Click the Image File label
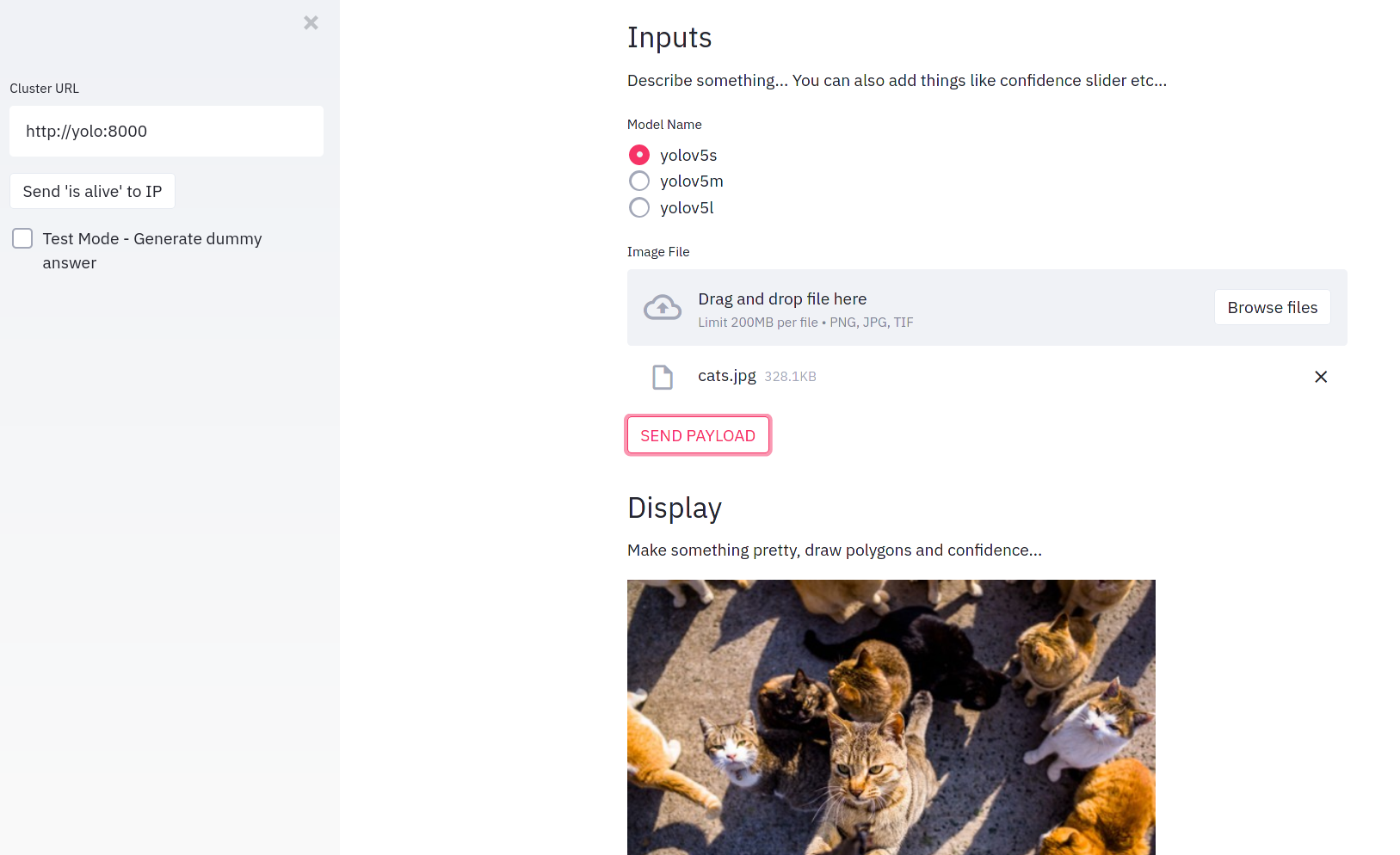The image size is (1400, 855). point(658,252)
